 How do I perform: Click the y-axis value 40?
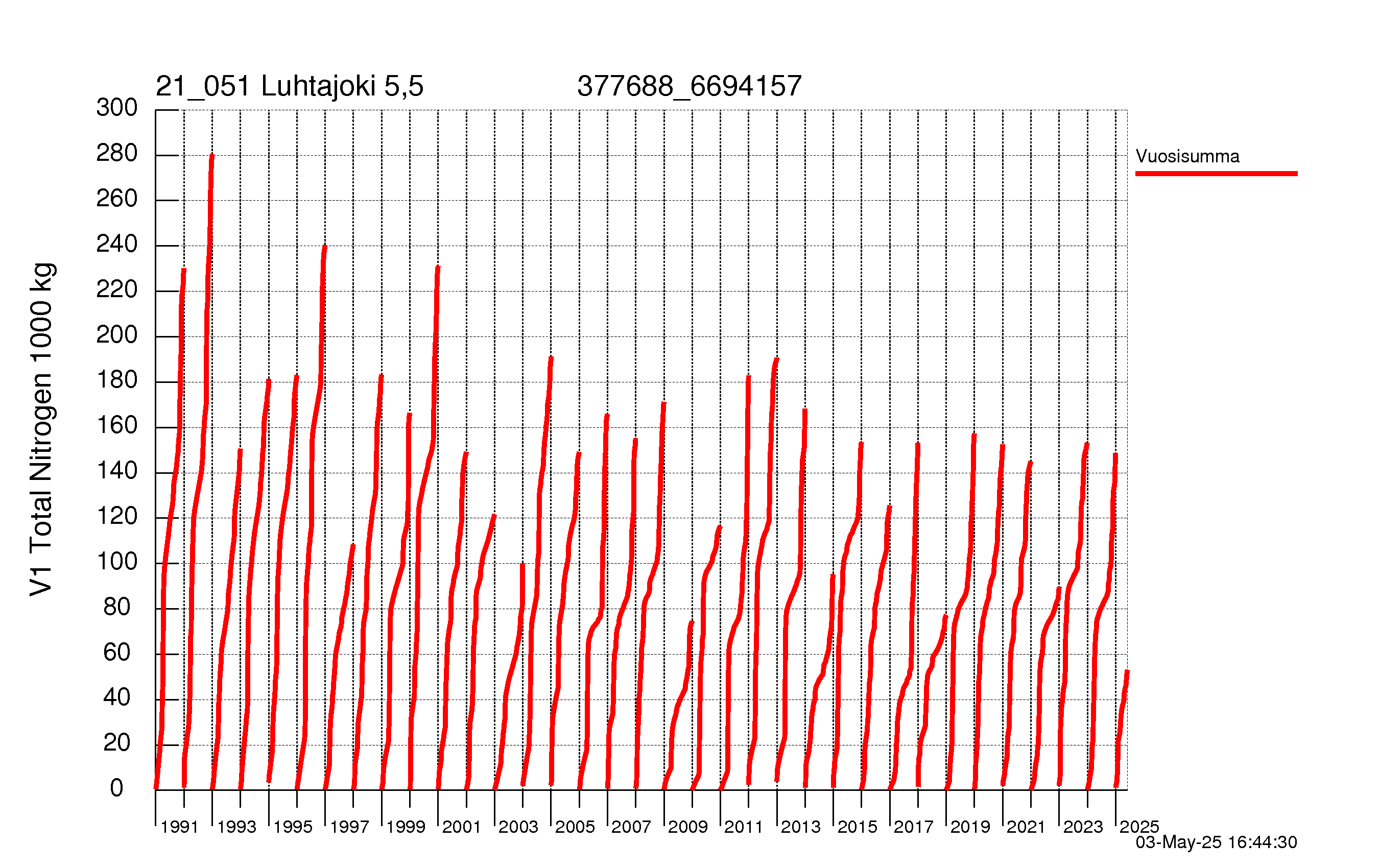pos(117,698)
